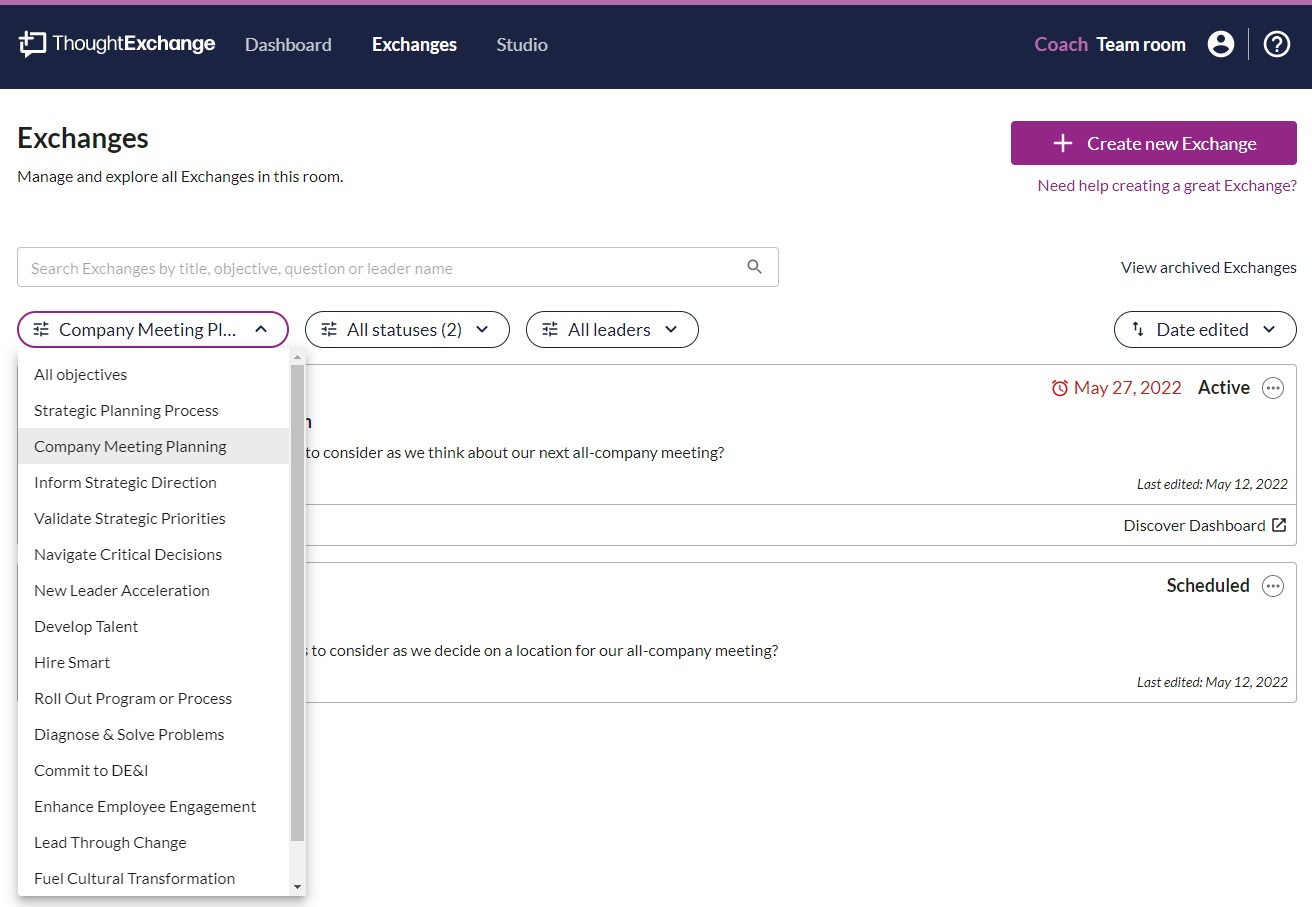Click the May 27, 2022 date
Screen dimensions: 1312x907
click(1128, 388)
